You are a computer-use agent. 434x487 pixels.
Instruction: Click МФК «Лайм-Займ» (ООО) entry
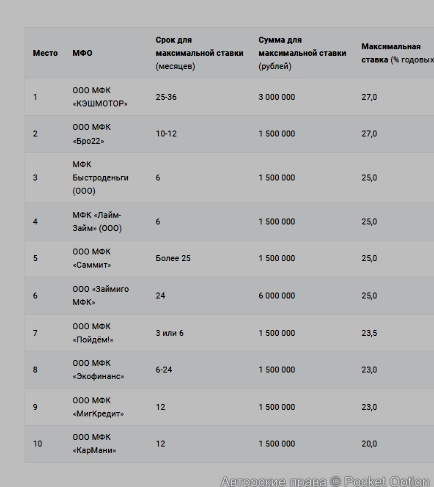click(x=97, y=222)
